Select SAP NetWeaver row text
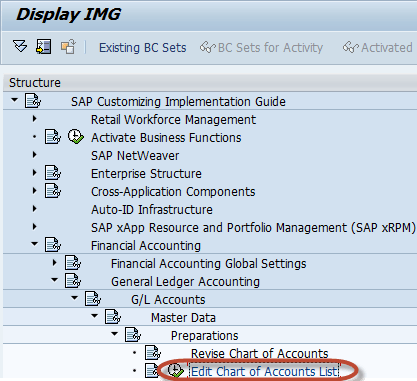Viewport: 417px width, 381px height. click(x=135, y=155)
